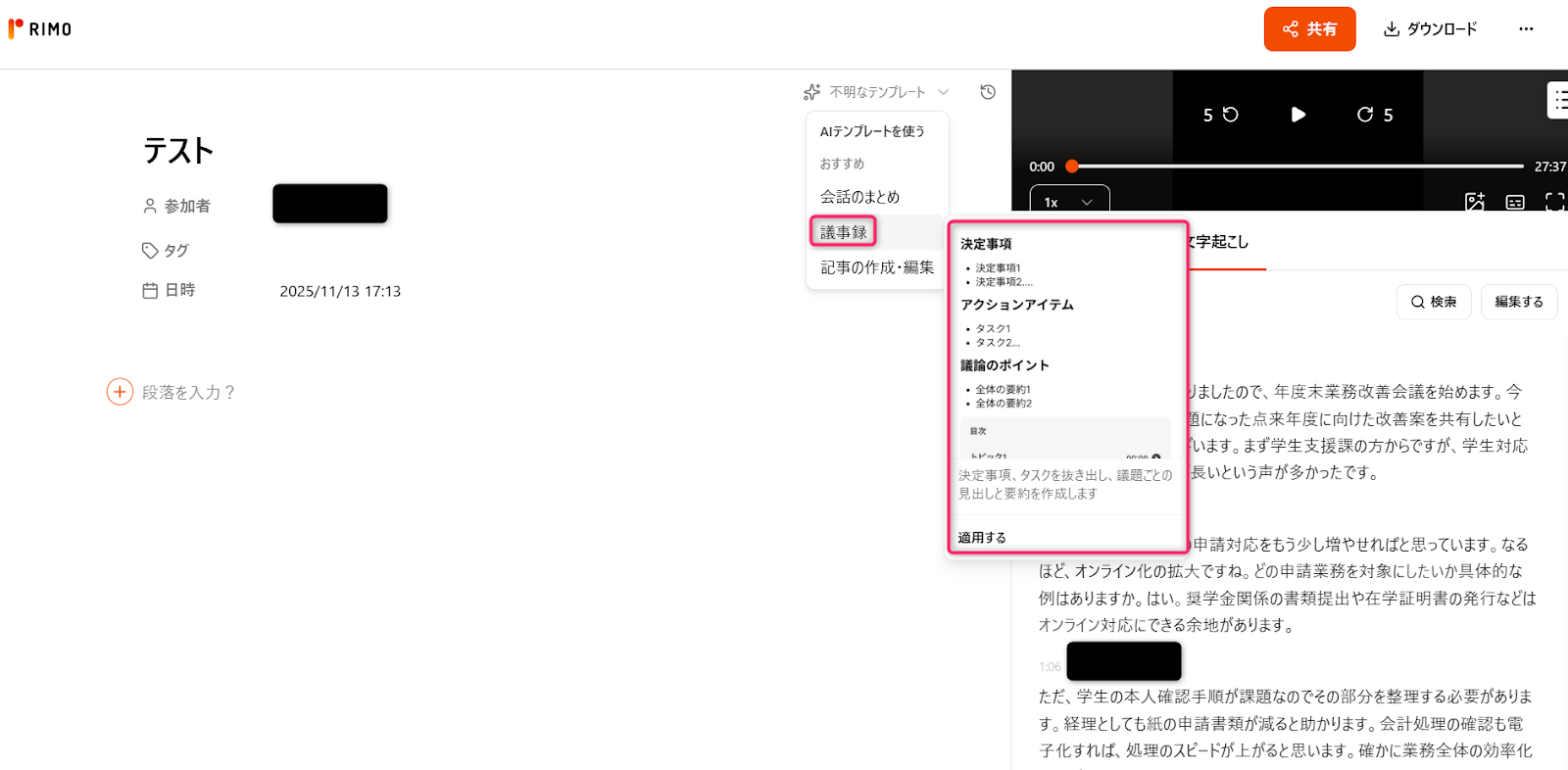
Task: Click the plus icon to add paragraph
Action: click(120, 392)
